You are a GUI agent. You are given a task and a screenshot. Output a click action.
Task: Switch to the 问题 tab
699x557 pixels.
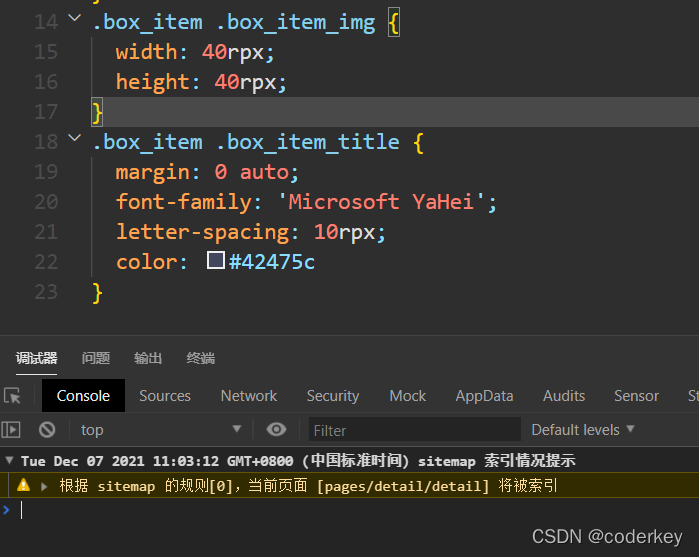(96, 358)
